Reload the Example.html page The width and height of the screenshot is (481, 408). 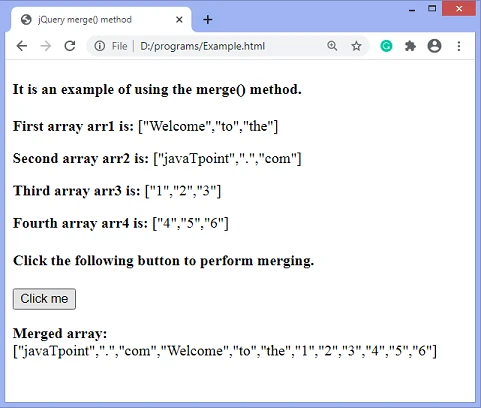pos(70,46)
